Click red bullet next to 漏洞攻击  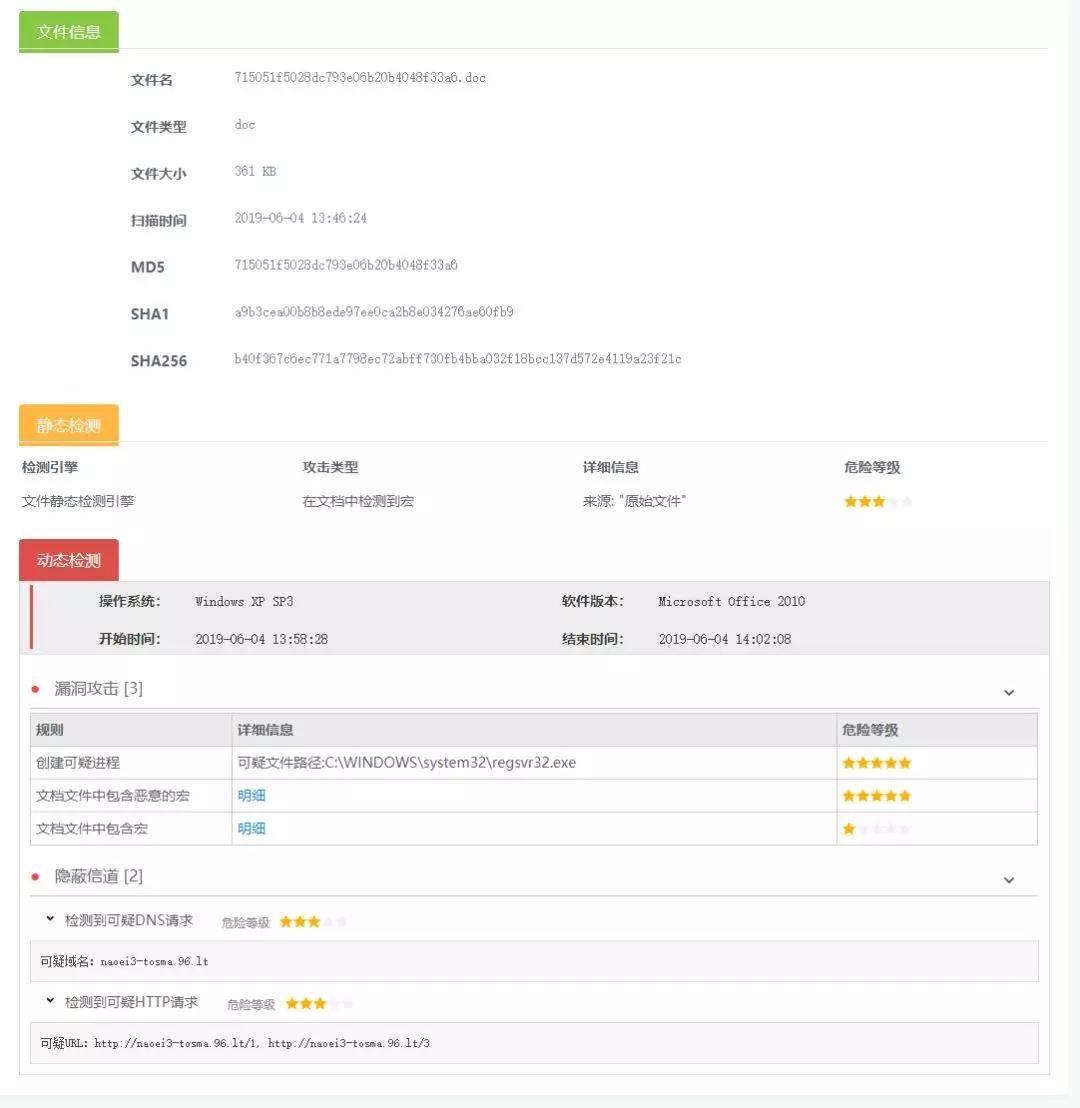pos(35,689)
